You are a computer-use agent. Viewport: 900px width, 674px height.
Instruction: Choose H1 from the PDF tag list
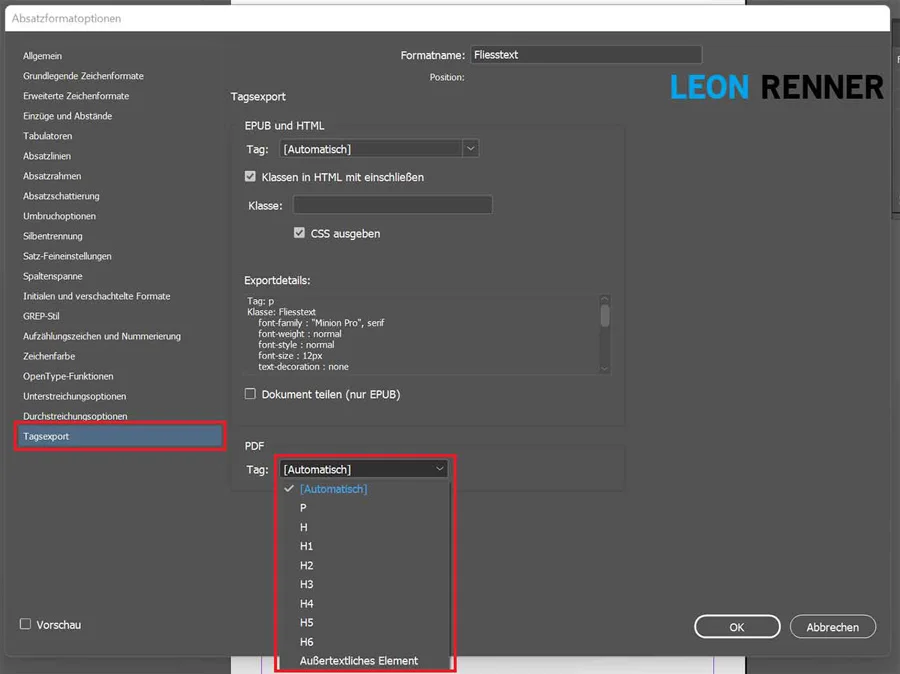point(307,546)
